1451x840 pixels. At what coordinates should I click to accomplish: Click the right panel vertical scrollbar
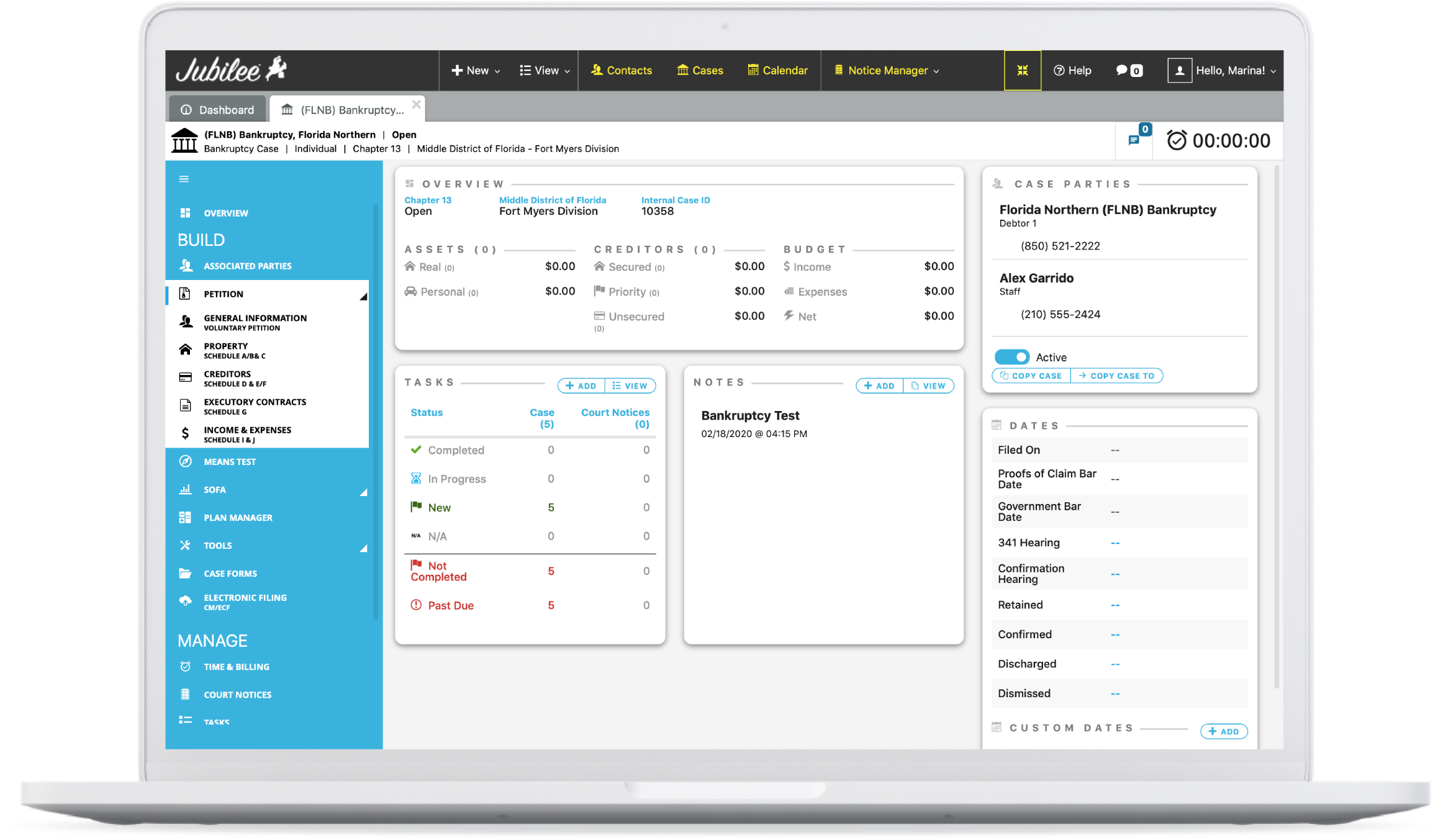[x=1277, y=422]
